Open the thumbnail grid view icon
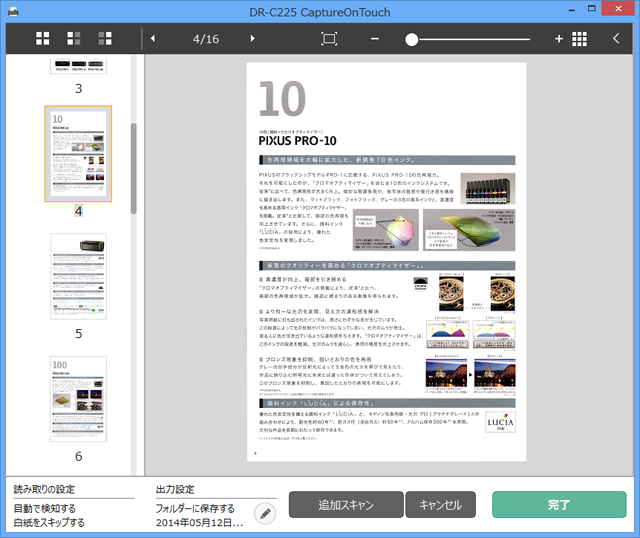 click(579, 39)
